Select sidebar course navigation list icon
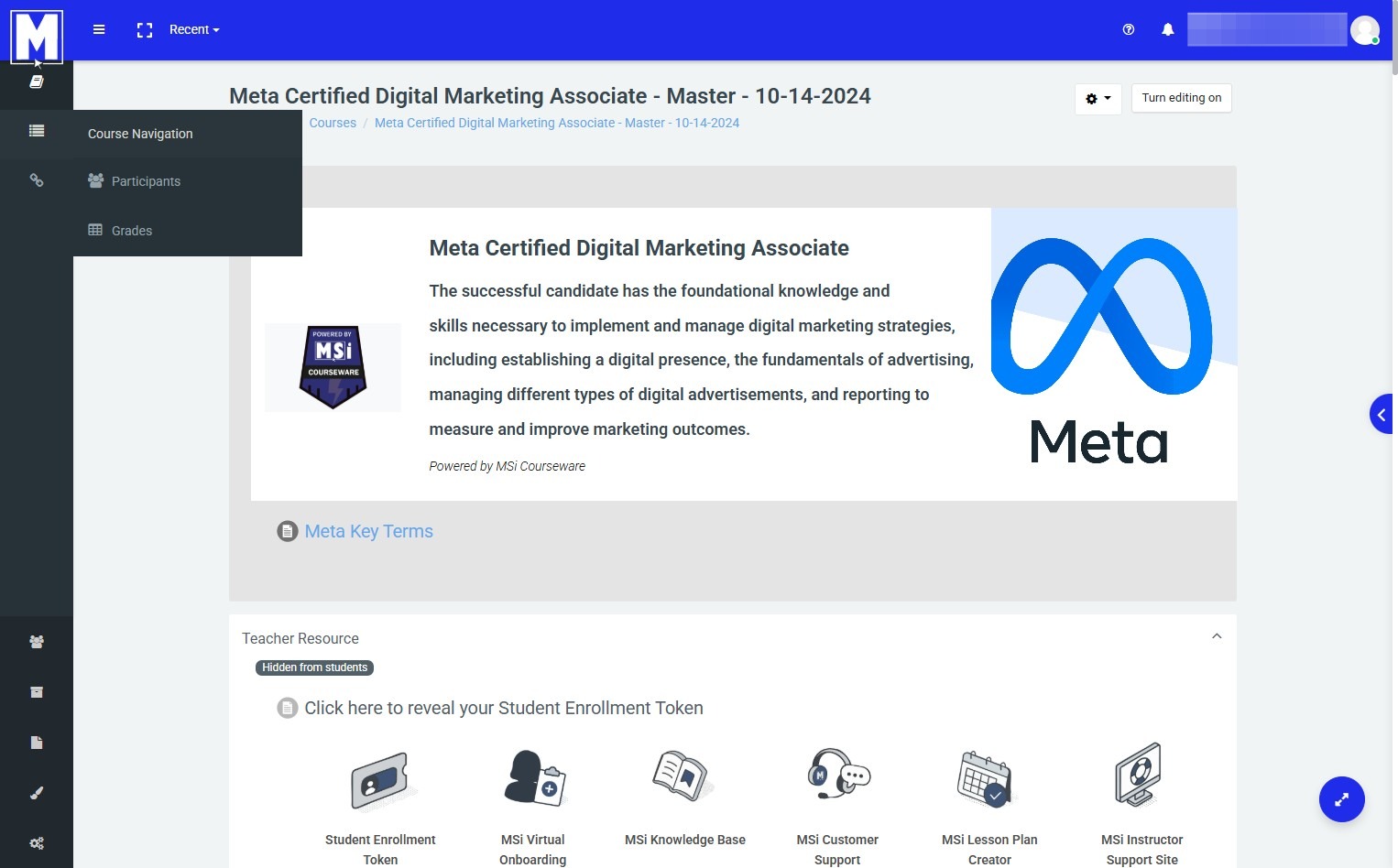This screenshot has width=1398, height=868. tap(37, 131)
